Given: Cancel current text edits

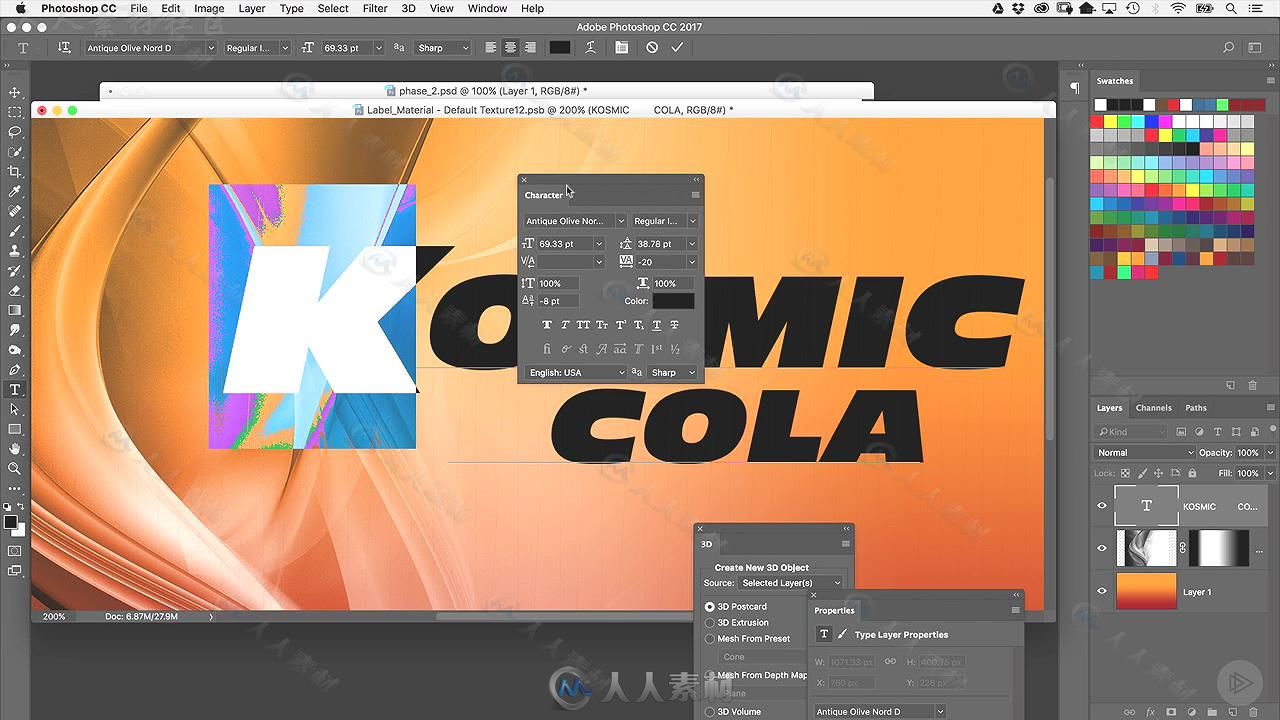Looking at the screenshot, I should click(652, 47).
